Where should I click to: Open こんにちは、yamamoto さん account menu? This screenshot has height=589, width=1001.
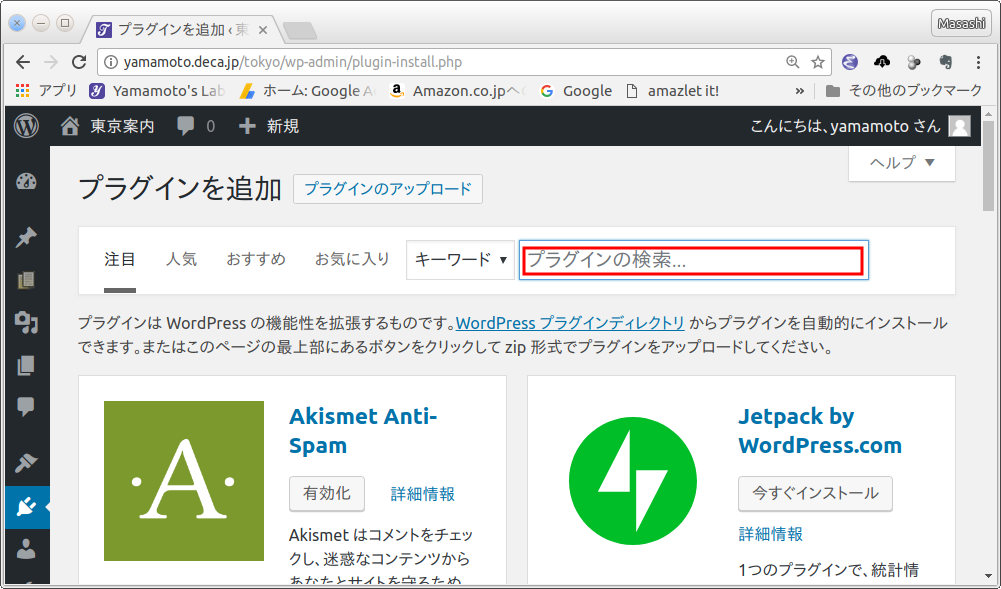[860, 126]
